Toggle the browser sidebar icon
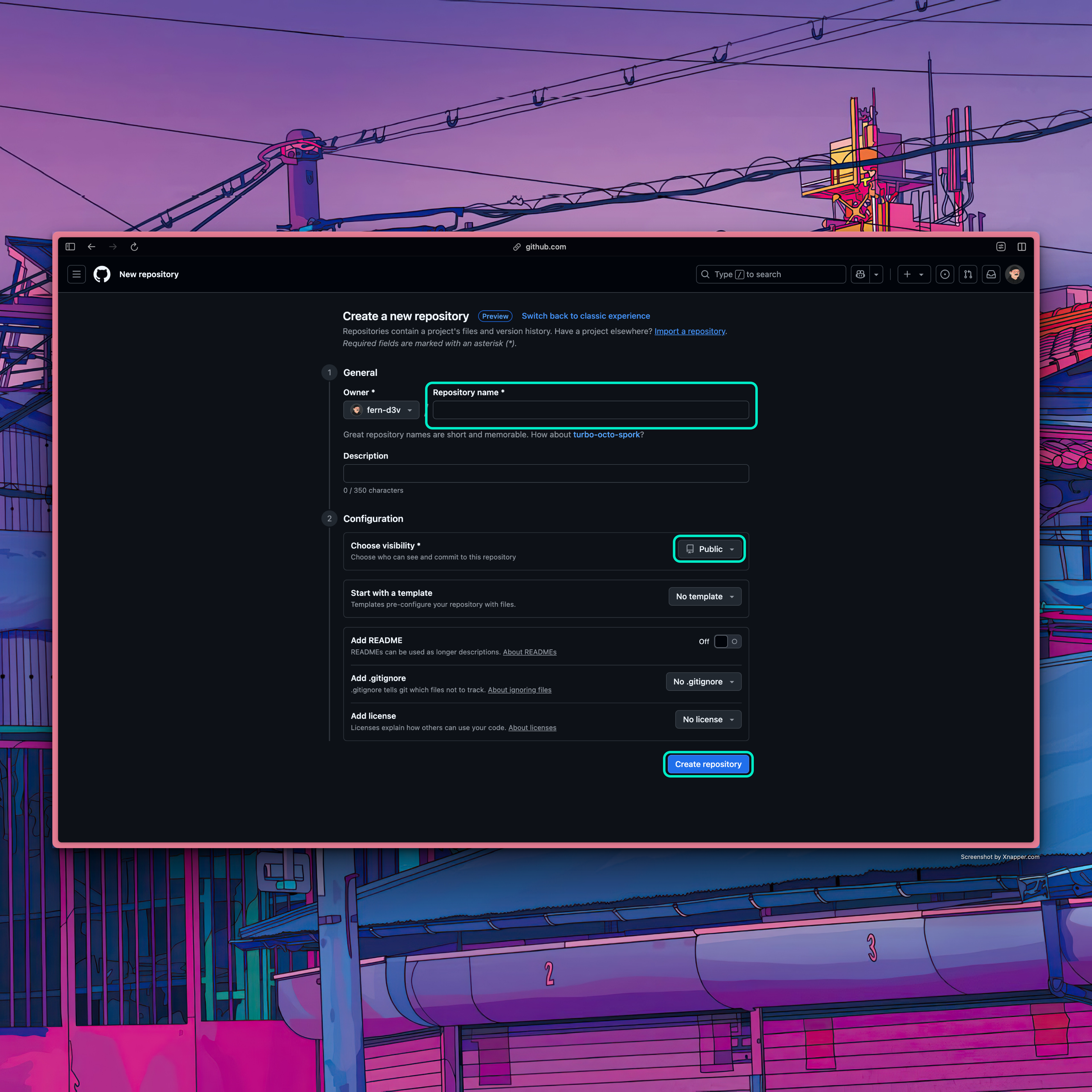 point(70,246)
